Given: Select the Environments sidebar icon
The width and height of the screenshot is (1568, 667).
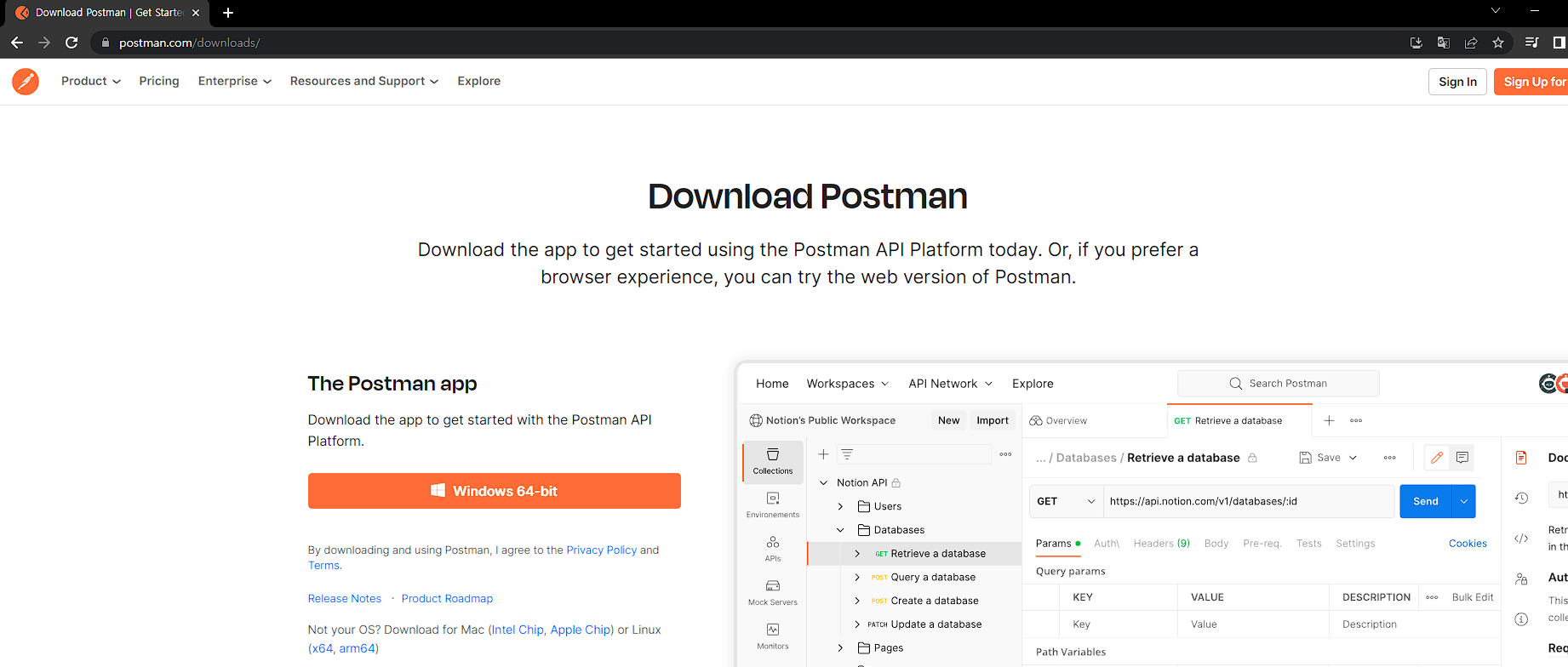Looking at the screenshot, I should (773, 505).
